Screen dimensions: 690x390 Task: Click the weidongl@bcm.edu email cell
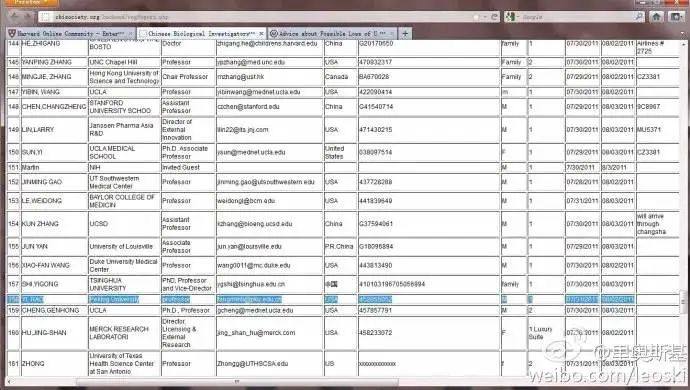click(270, 201)
